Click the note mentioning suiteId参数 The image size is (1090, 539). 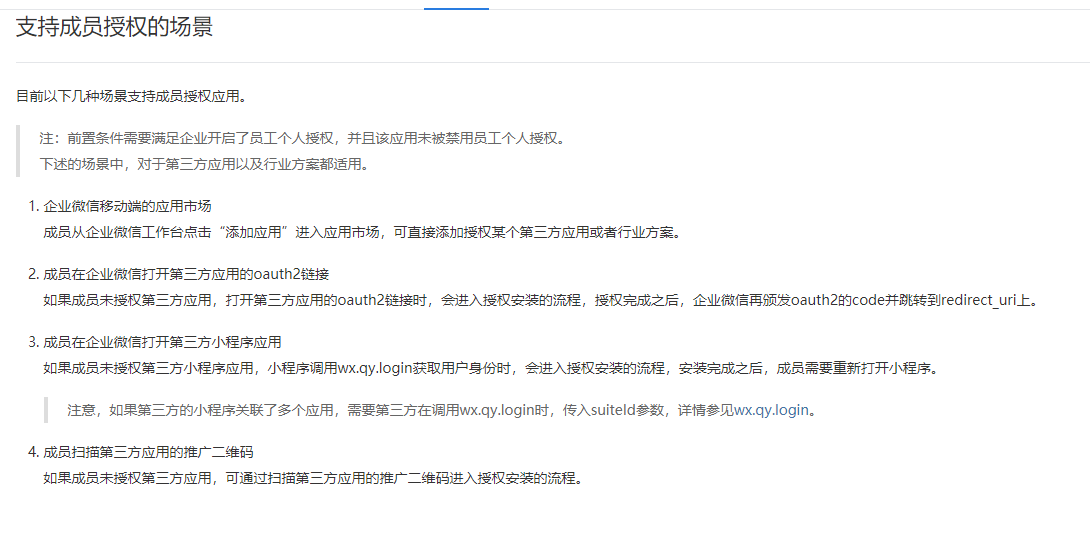[x=442, y=410]
